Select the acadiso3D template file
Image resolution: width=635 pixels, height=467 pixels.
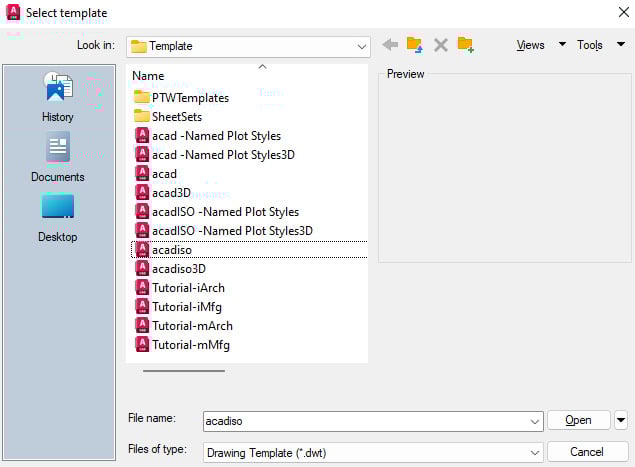[179, 269]
